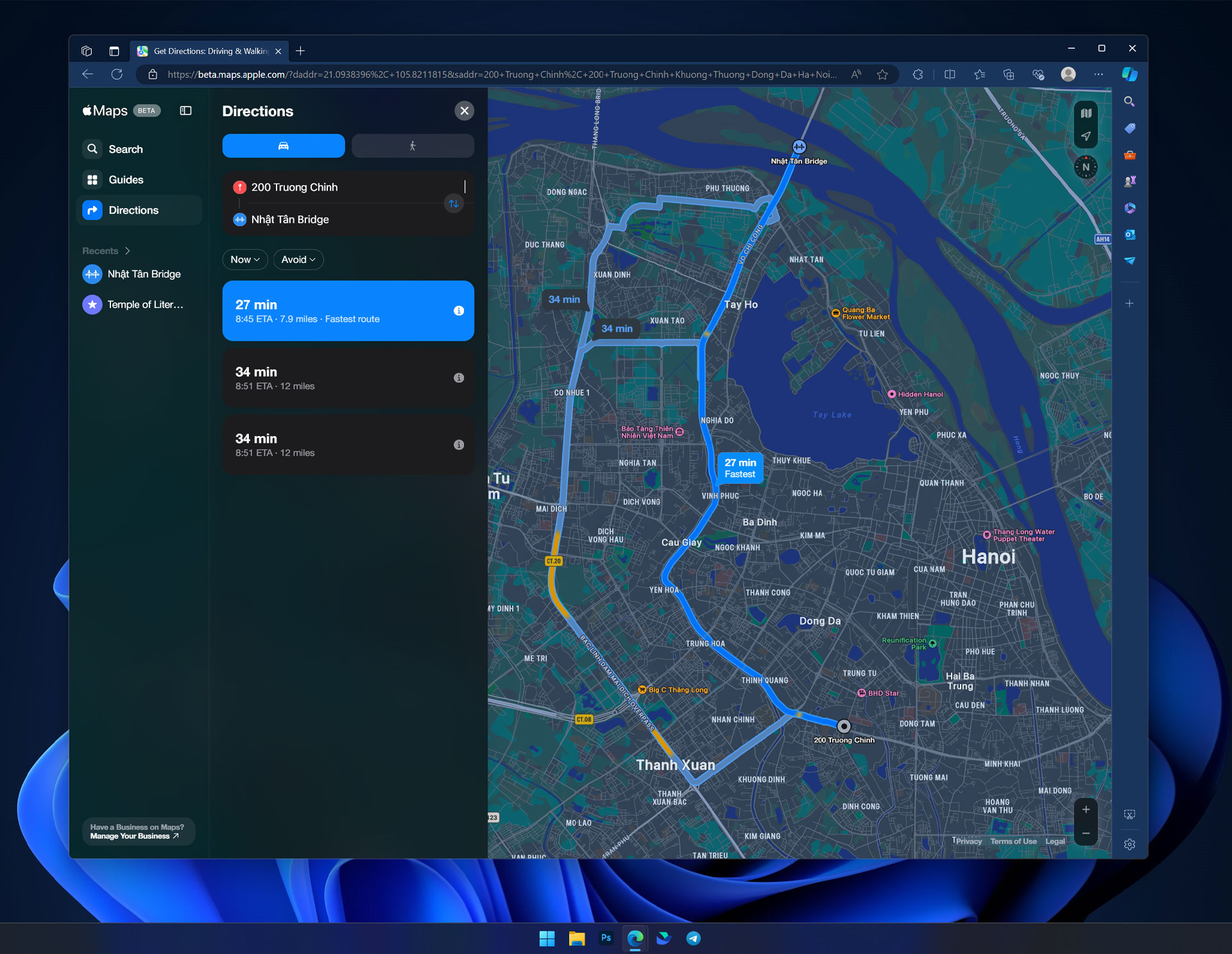Open Search in Maps sidebar
This screenshot has width=1232, height=954.
[139, 149]
